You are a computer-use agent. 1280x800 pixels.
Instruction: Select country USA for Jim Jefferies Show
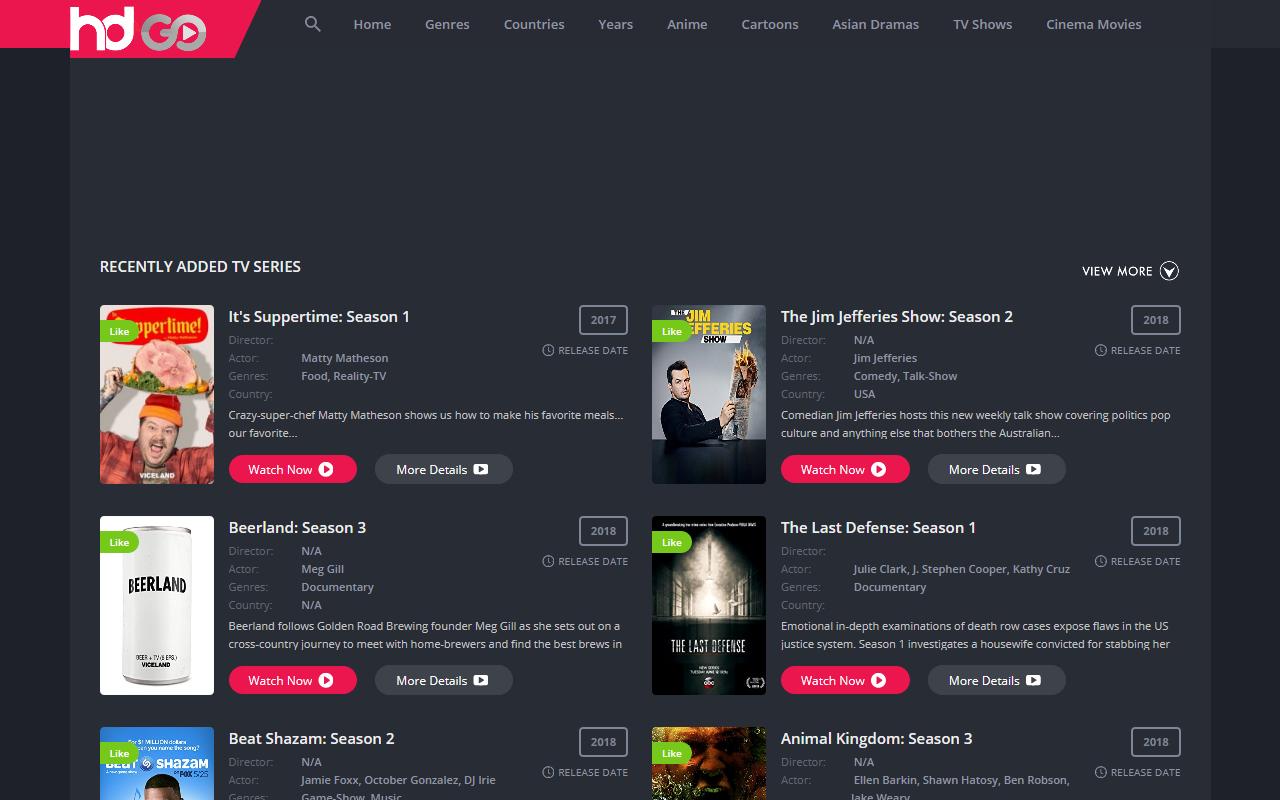(x=864, y=394)
